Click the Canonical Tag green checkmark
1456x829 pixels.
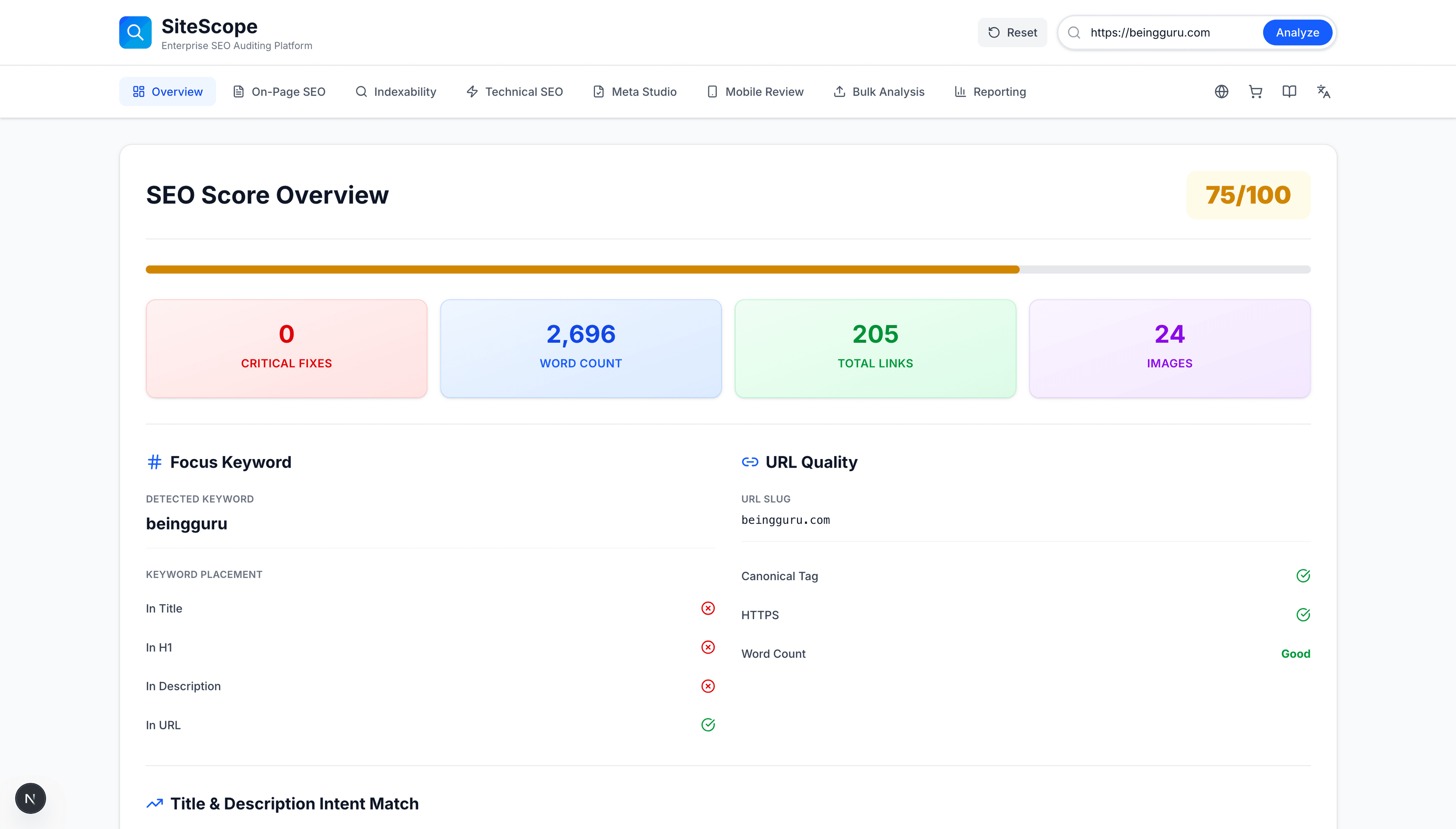pos(1303,576)
